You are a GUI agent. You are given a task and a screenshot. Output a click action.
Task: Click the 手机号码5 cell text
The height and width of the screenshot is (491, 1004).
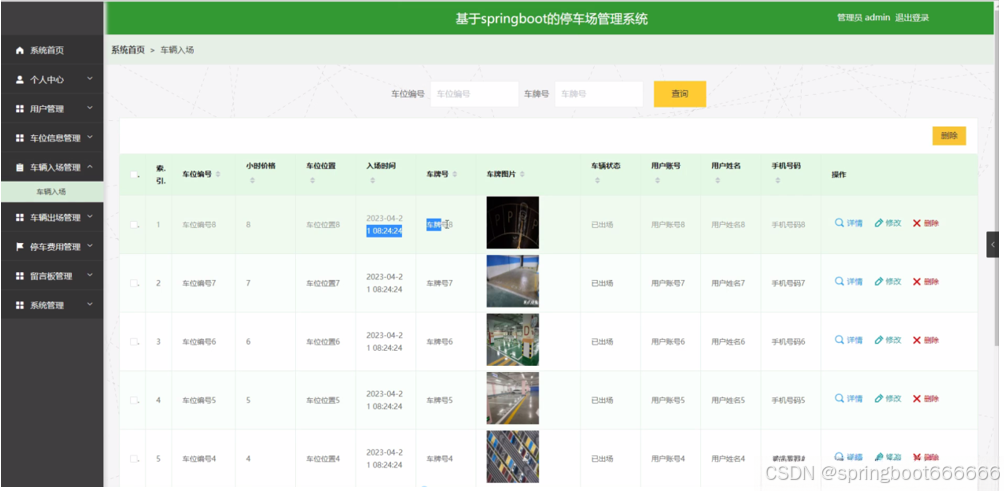(x=788, y=400)
